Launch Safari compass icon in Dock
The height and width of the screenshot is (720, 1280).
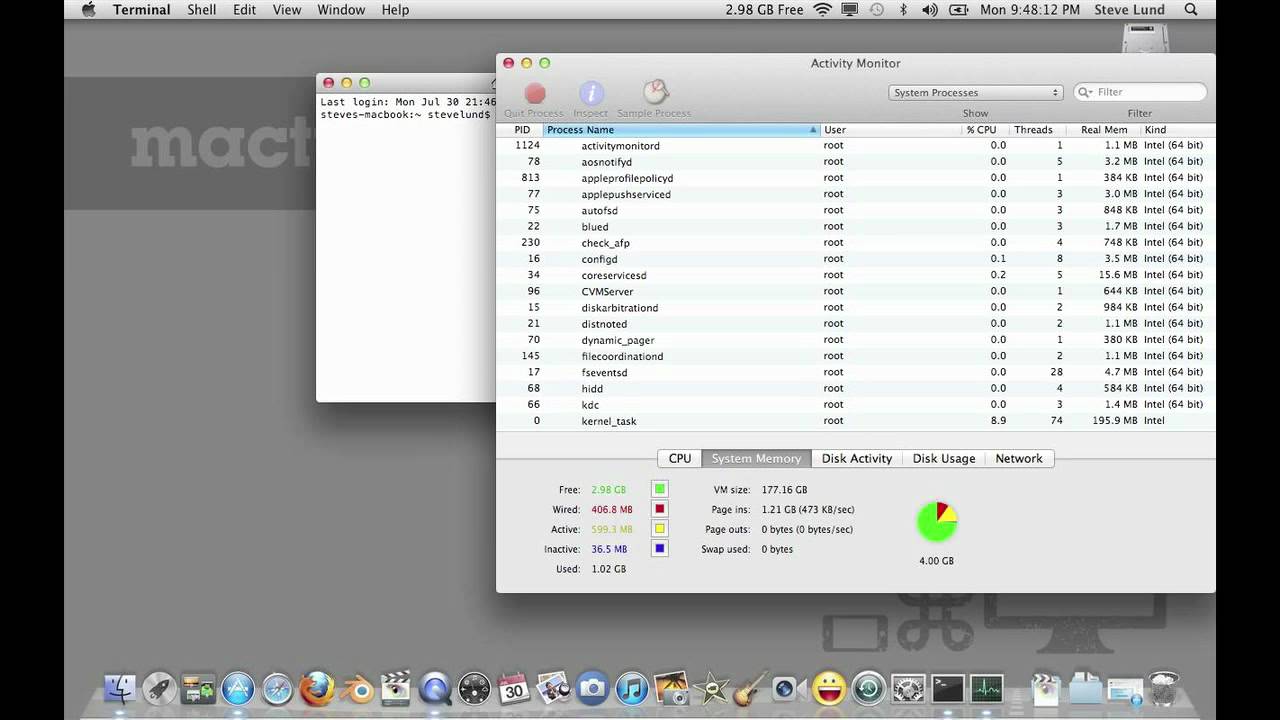278,688
